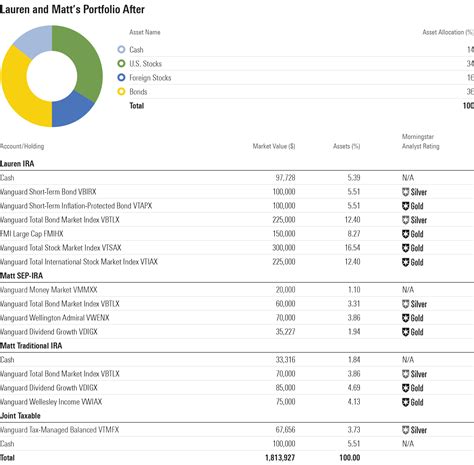
Task: Click 'Vanguard Total International Stock Market Index VTIAX'
Action: tap(79, 262)
